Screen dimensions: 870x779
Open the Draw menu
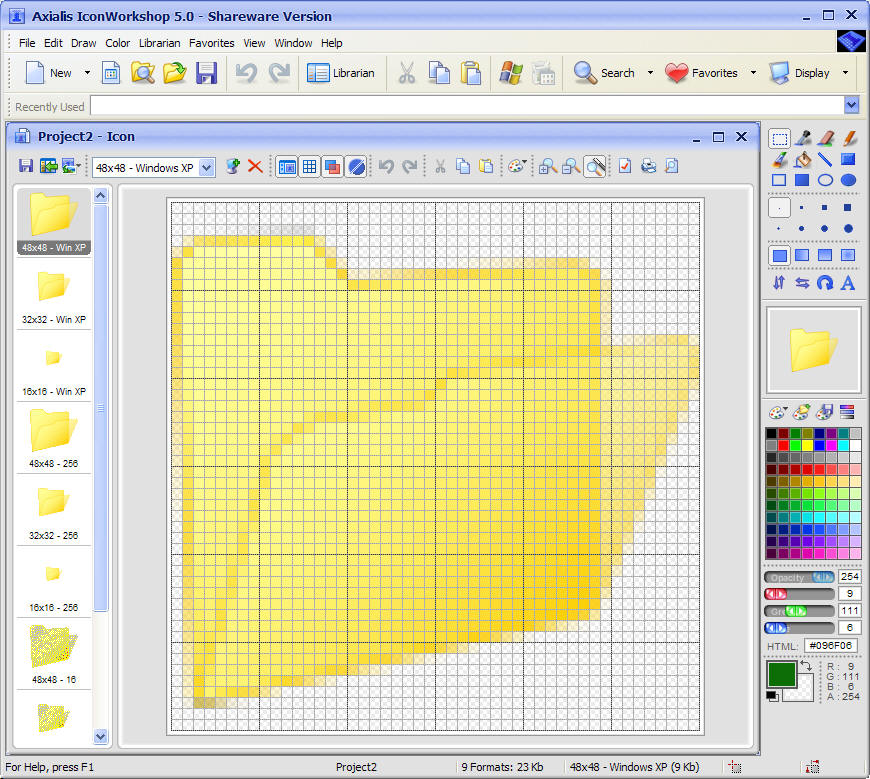click(84, 43)
